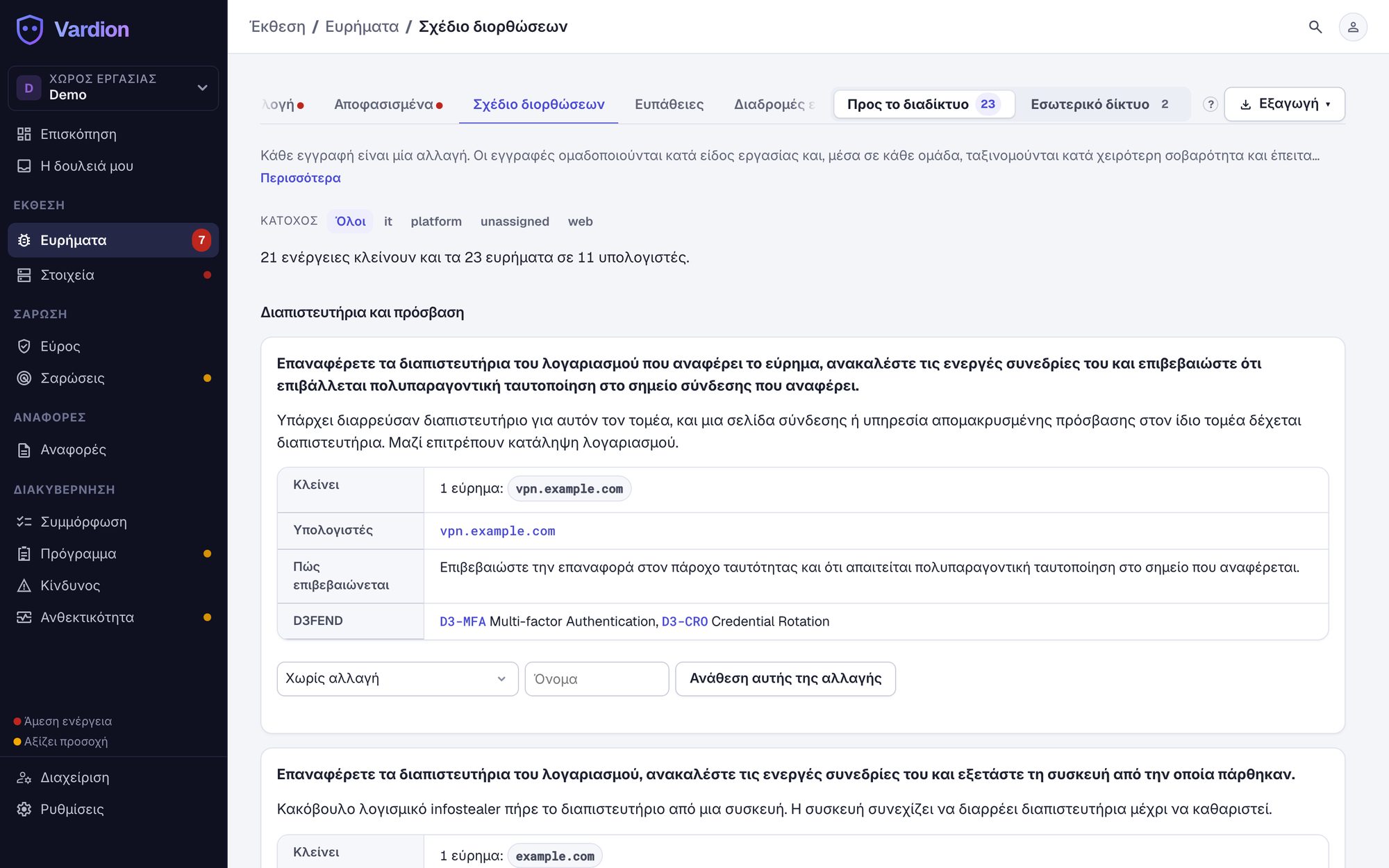Open Εύρος scope page
Screen dimensions: 1389x868
tap(113, 346)
